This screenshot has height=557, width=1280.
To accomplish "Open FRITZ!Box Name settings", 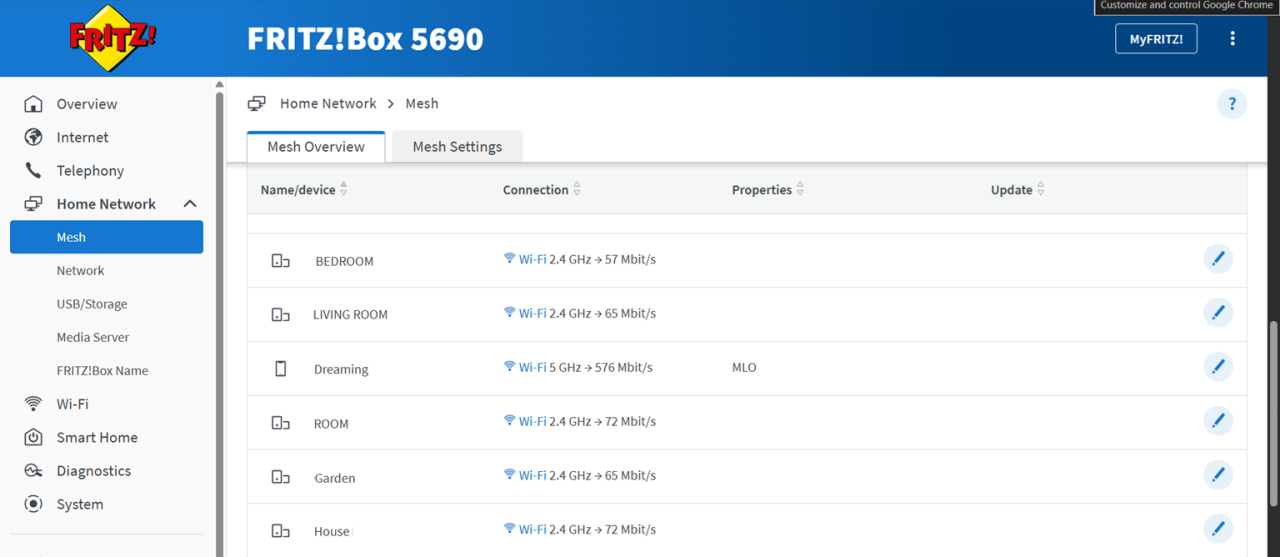I will pos(102,371).
